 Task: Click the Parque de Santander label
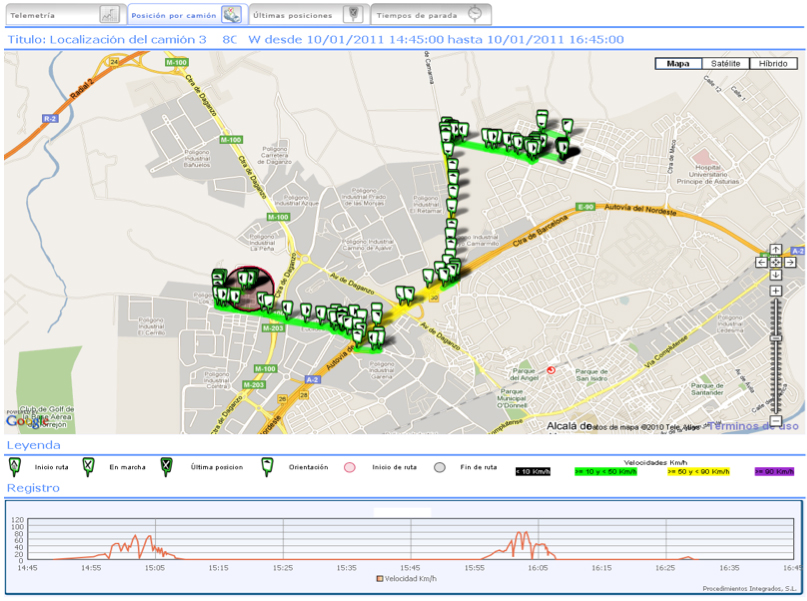707,389
